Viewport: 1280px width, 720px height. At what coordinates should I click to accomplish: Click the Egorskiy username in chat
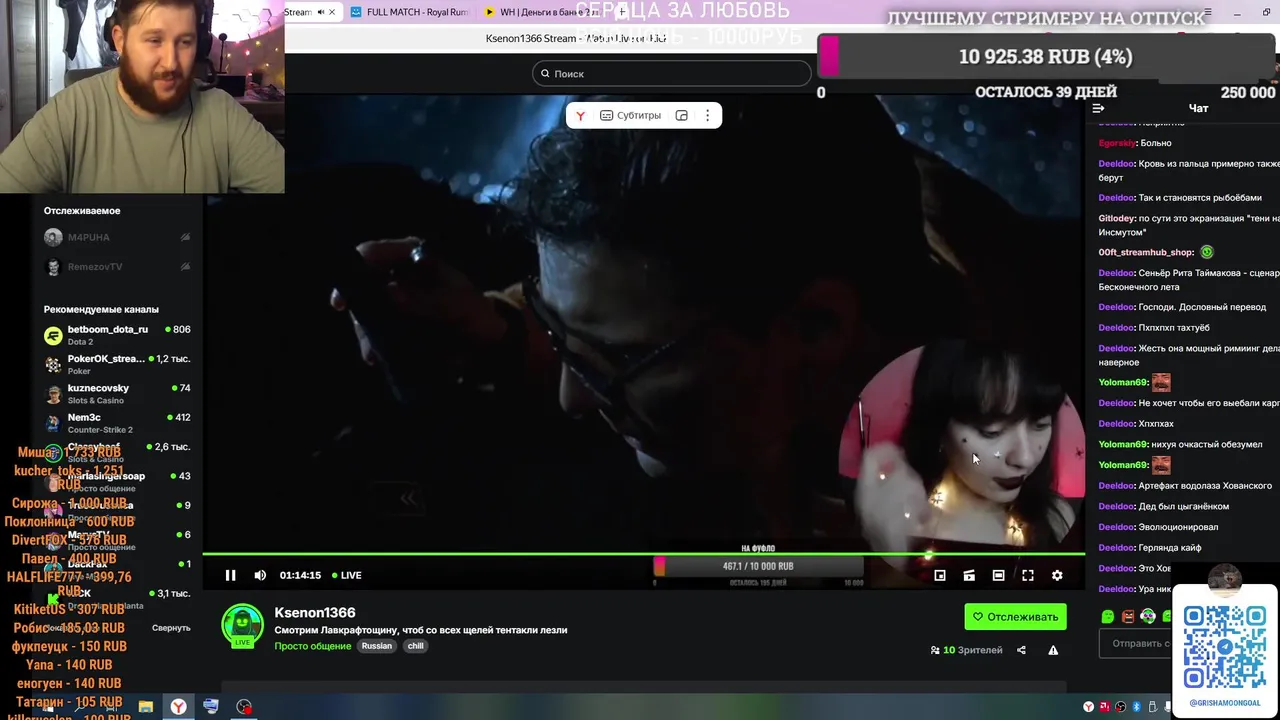(1117, 143)
